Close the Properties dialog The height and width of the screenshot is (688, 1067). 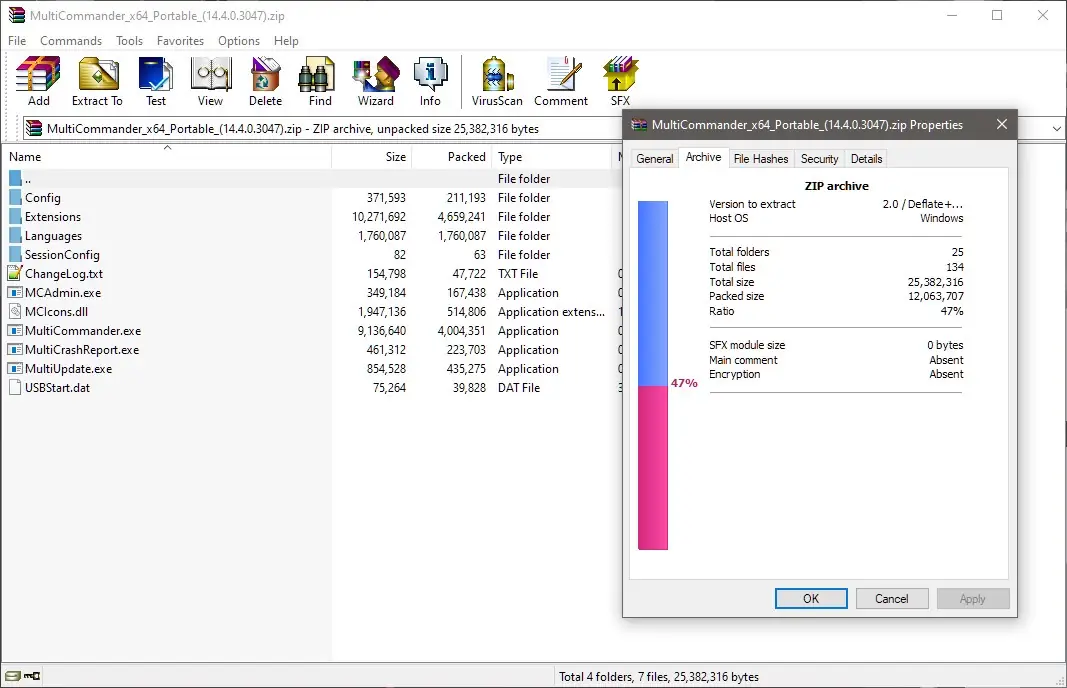click(x=1002, y=124)
